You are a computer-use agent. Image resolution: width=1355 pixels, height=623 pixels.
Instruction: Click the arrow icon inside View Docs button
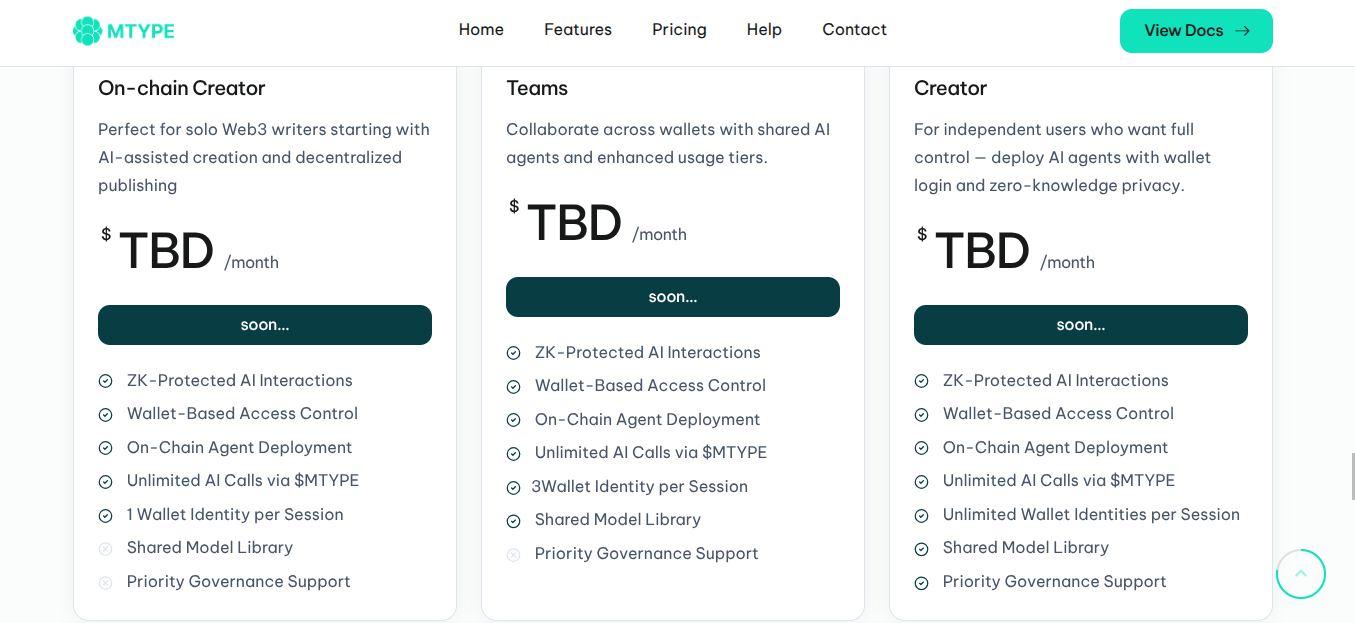pos(1240,30)
